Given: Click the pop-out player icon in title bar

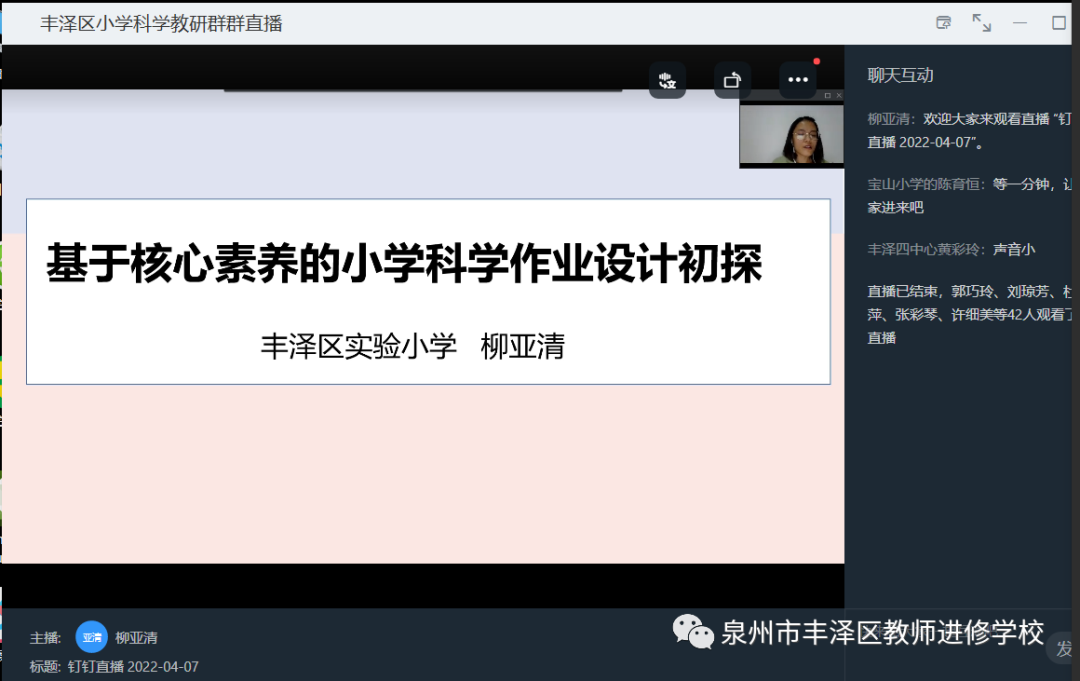Looking at the screenshot, I should click(x=943, y=22).
